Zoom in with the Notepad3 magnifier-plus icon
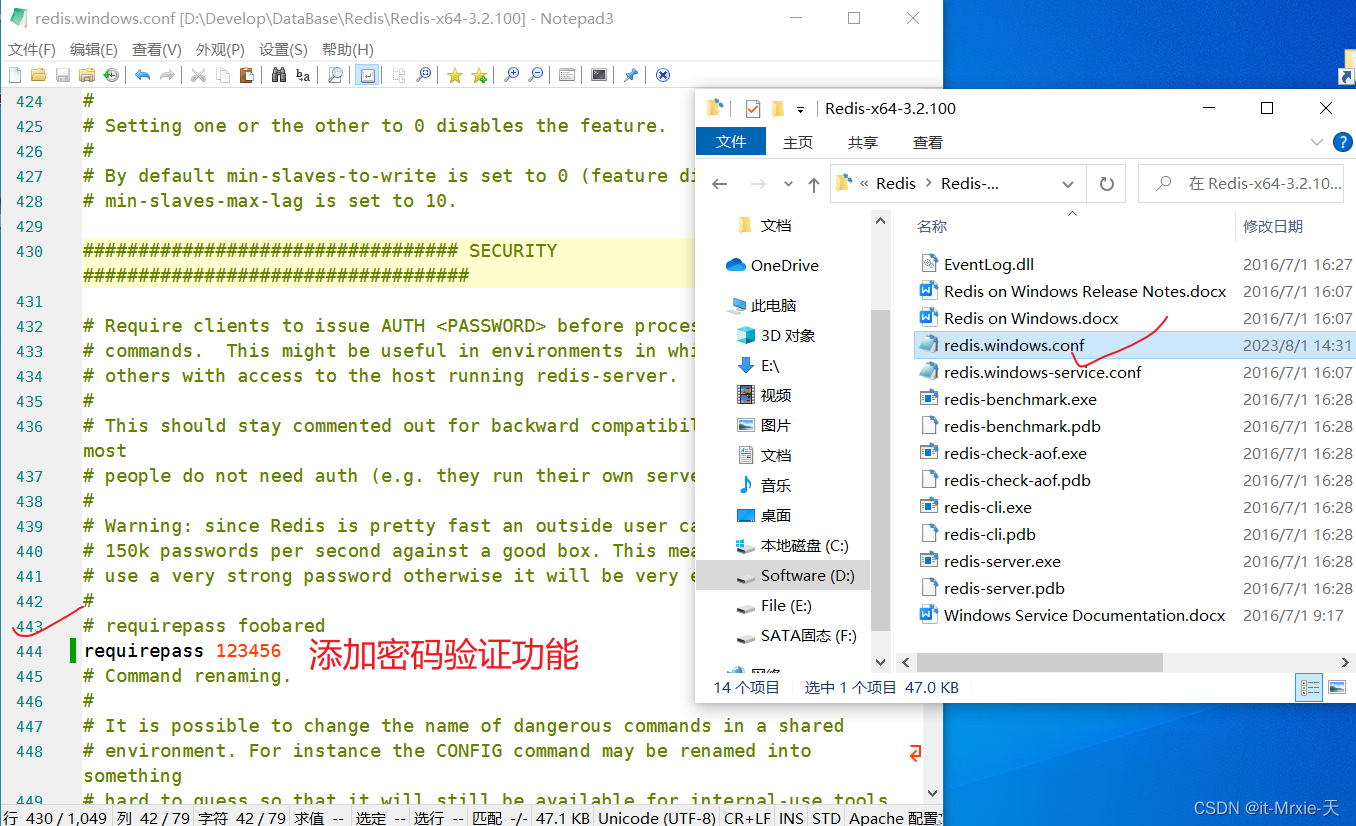This screenshot has height=826, width=1356. [511, 75]
